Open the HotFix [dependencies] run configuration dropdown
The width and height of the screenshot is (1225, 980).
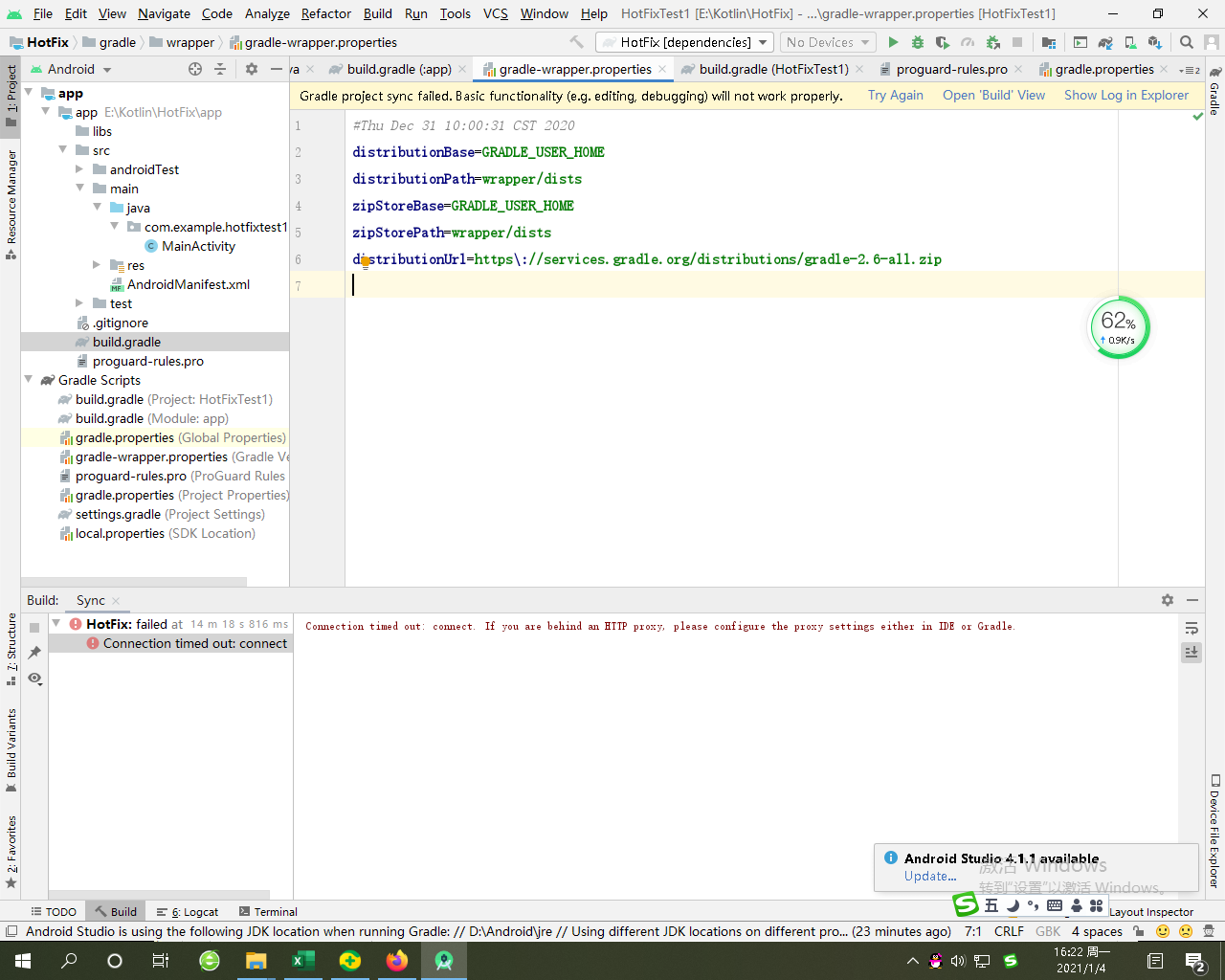coord(685,42)
